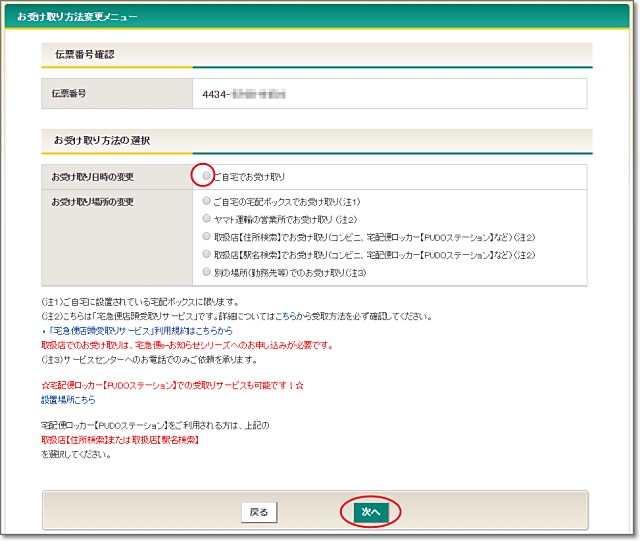Click the arrow icon before 利用規約 link
This screenshot has height=541, width=640.
pos(43,329)
